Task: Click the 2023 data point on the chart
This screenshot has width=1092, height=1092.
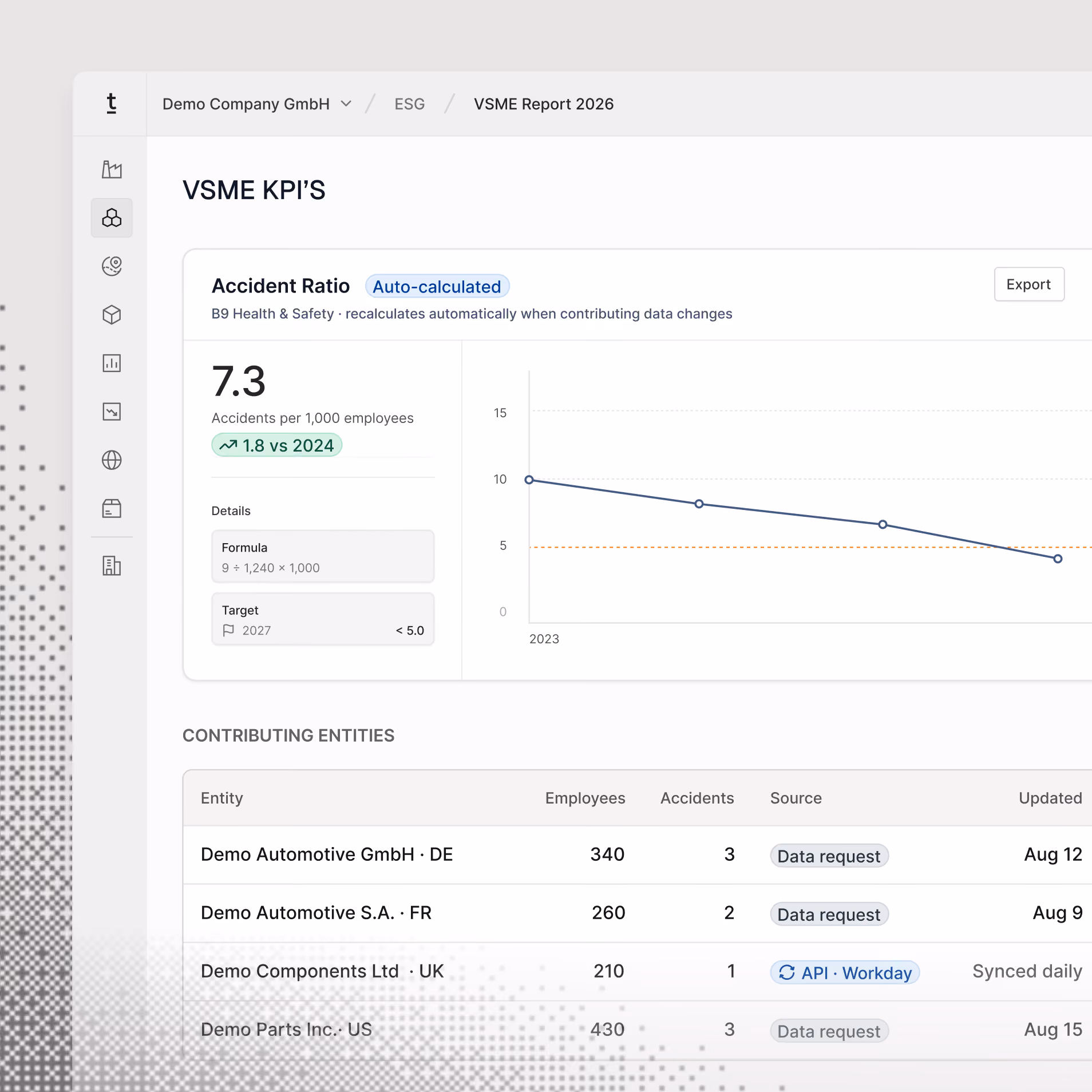Action: (529, 480)
